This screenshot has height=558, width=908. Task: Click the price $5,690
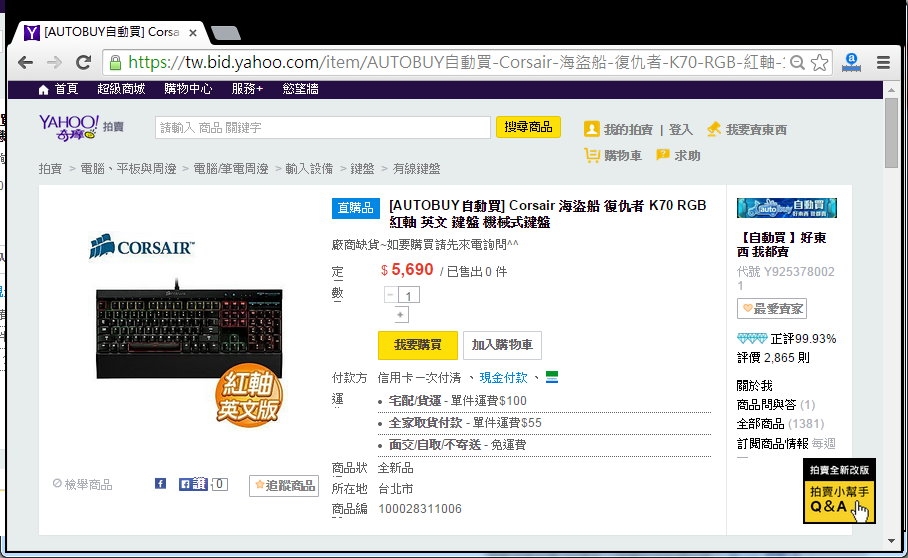click(x=407, y=270)
